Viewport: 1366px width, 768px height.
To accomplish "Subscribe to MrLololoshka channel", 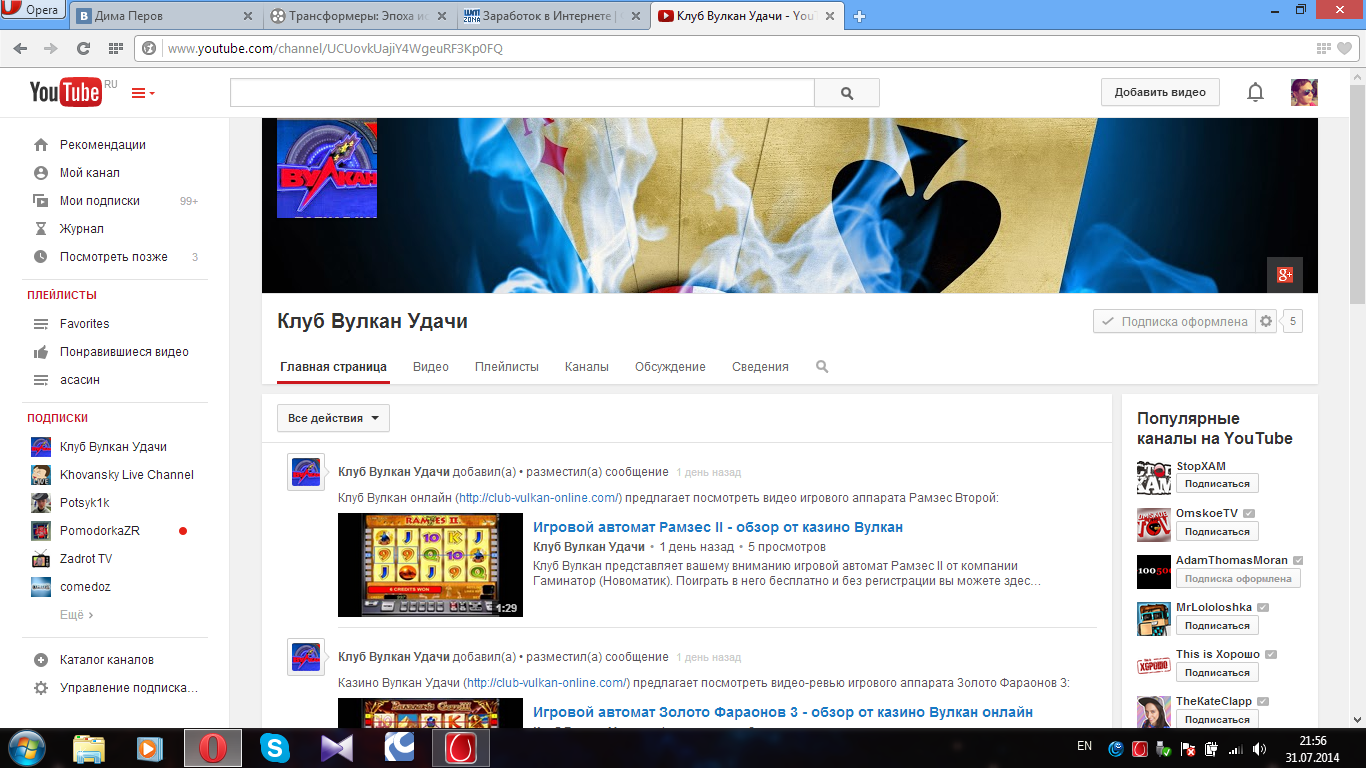I will click(1217, 625).
